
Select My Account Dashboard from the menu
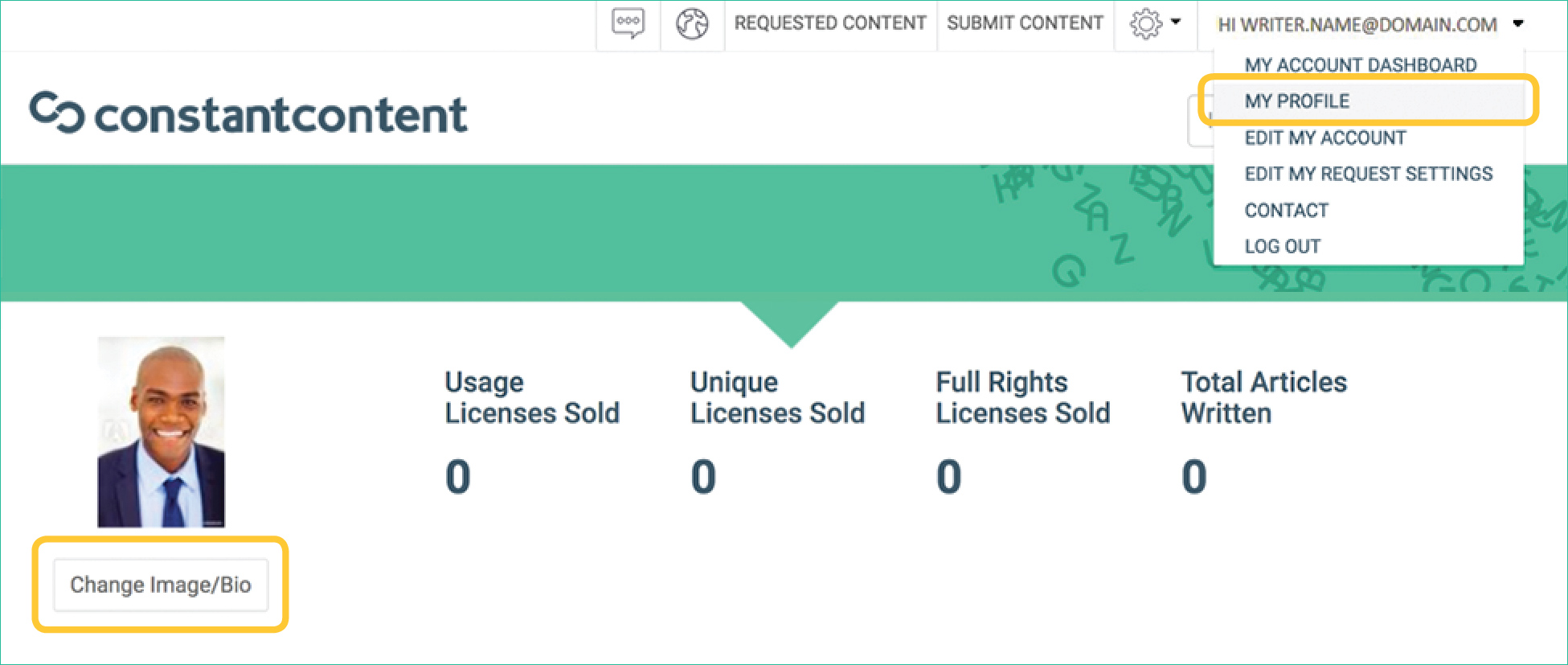tap(1360, 65)
